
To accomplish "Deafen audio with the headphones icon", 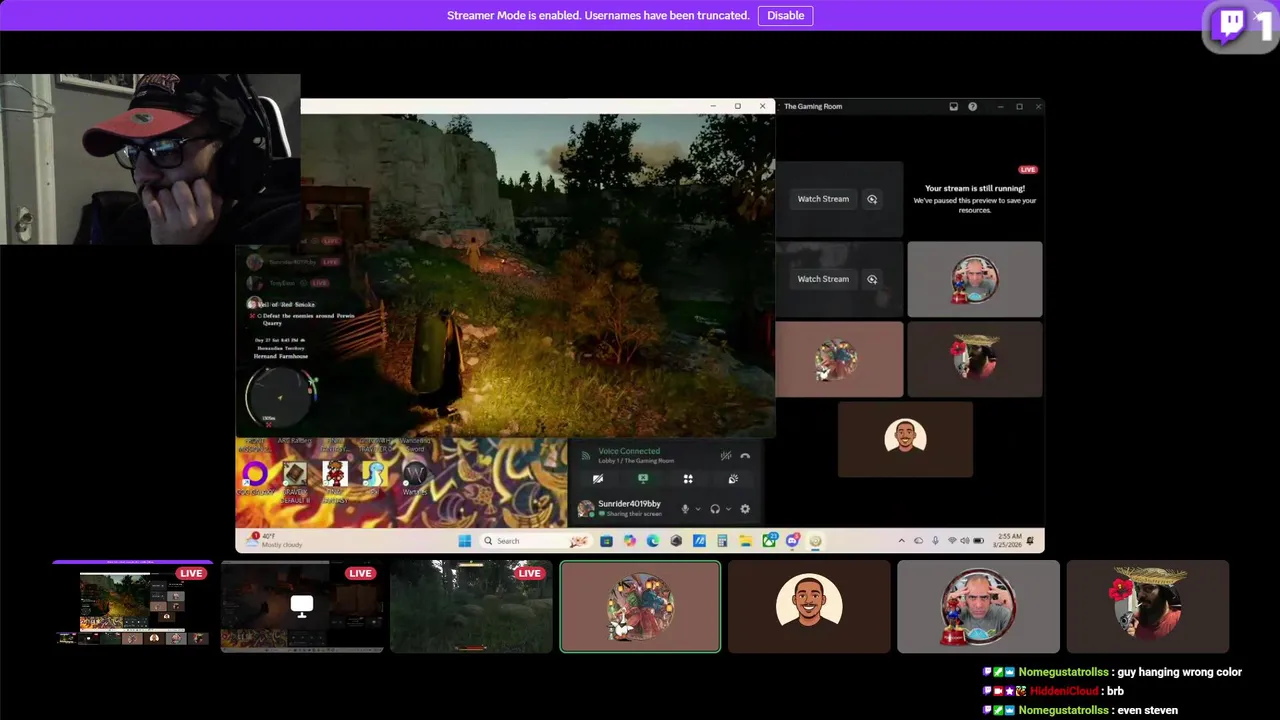I will (715, 509).
